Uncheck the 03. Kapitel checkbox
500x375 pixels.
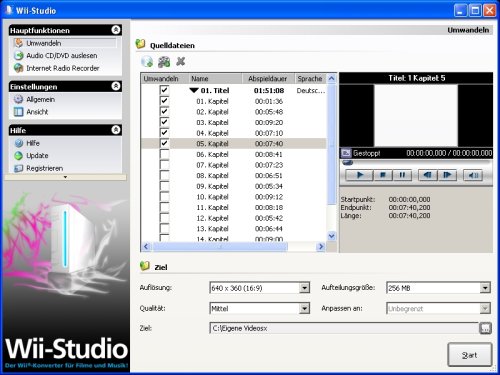coord(164,122)
